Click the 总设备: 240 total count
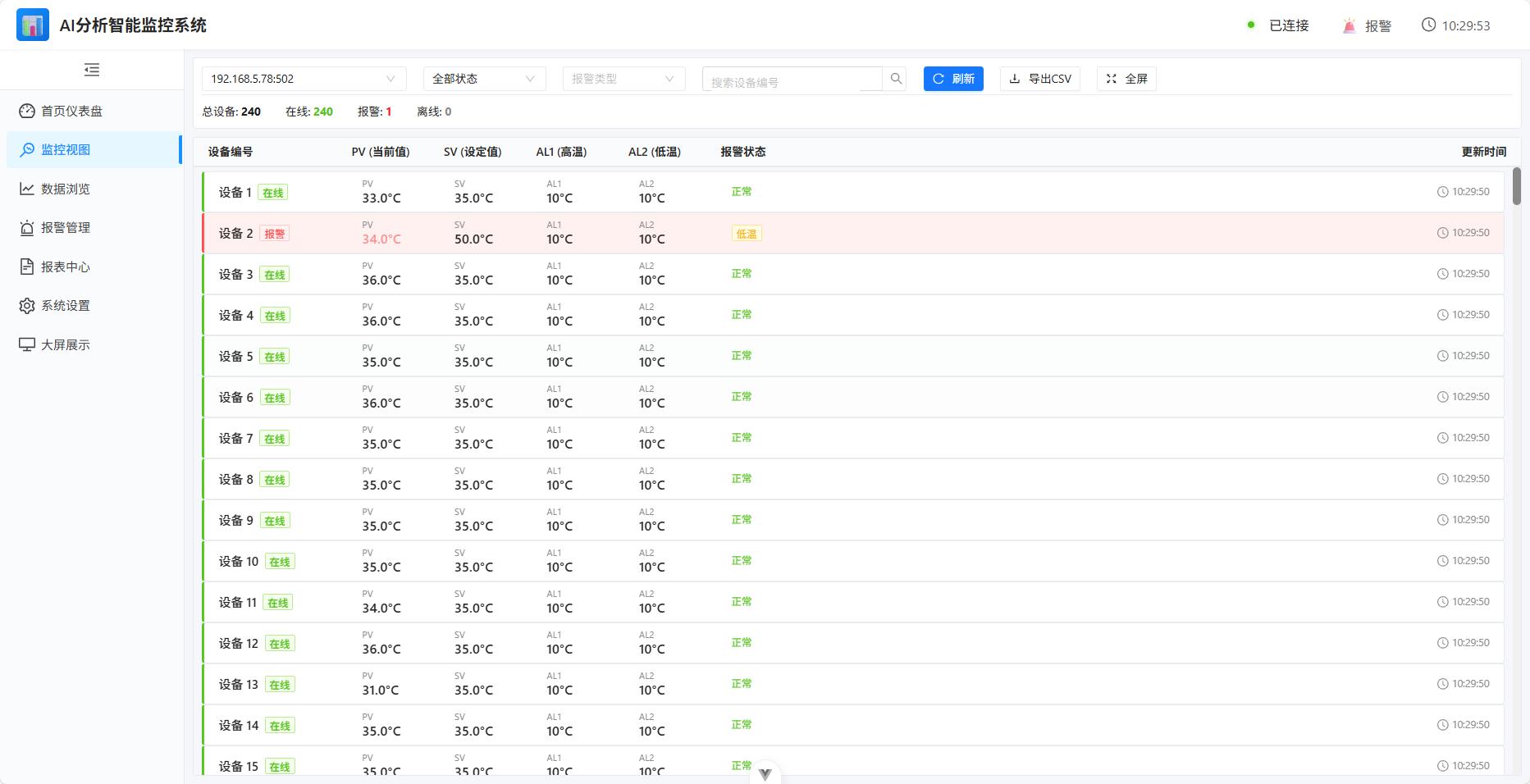Screen dimensions: 1530x784 (231, 112)
